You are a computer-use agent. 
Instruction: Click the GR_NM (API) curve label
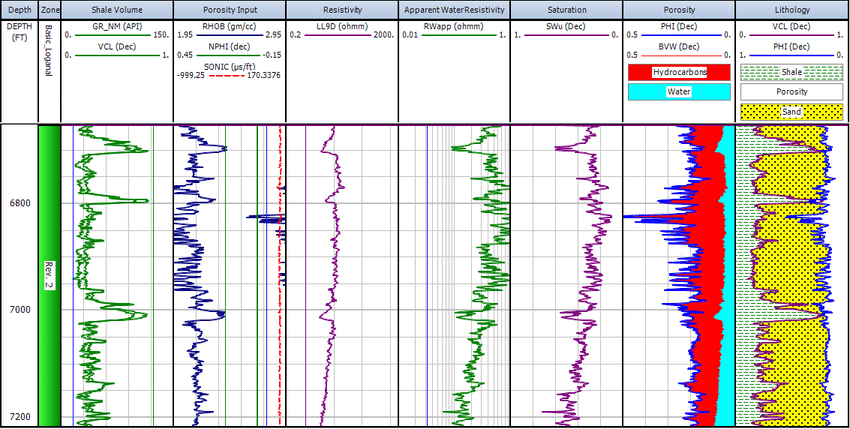pos(117,26)
